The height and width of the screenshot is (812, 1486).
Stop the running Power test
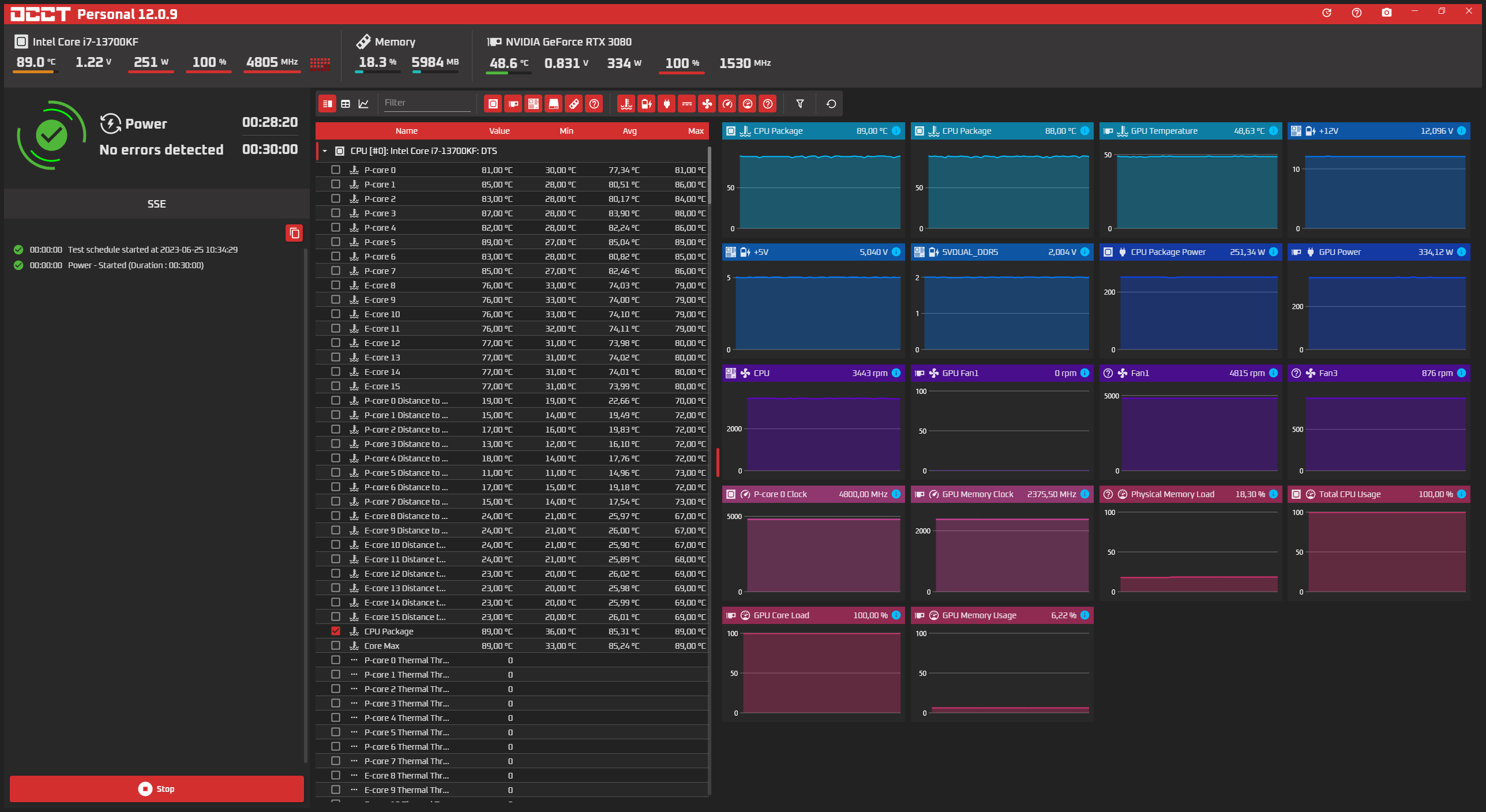(156, 788)
